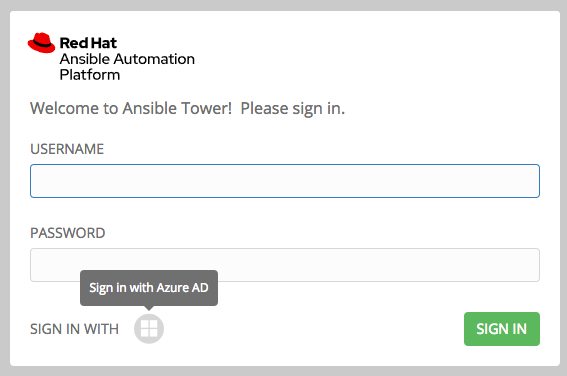The width and height of the screenshot is (567, 376).
Task: Click the 'Welcome to Ansible Tower!' heading text
Action: (131, 108)
